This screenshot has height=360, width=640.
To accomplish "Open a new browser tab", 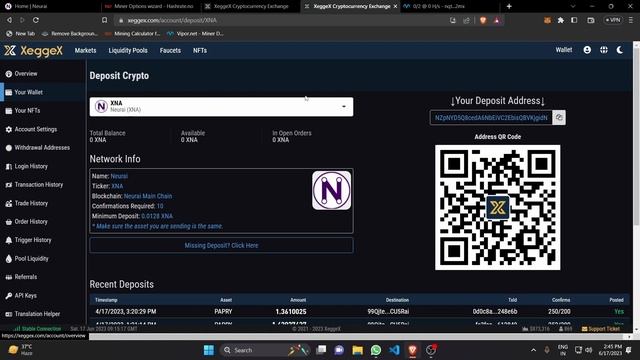I will (x=509, y=7).
